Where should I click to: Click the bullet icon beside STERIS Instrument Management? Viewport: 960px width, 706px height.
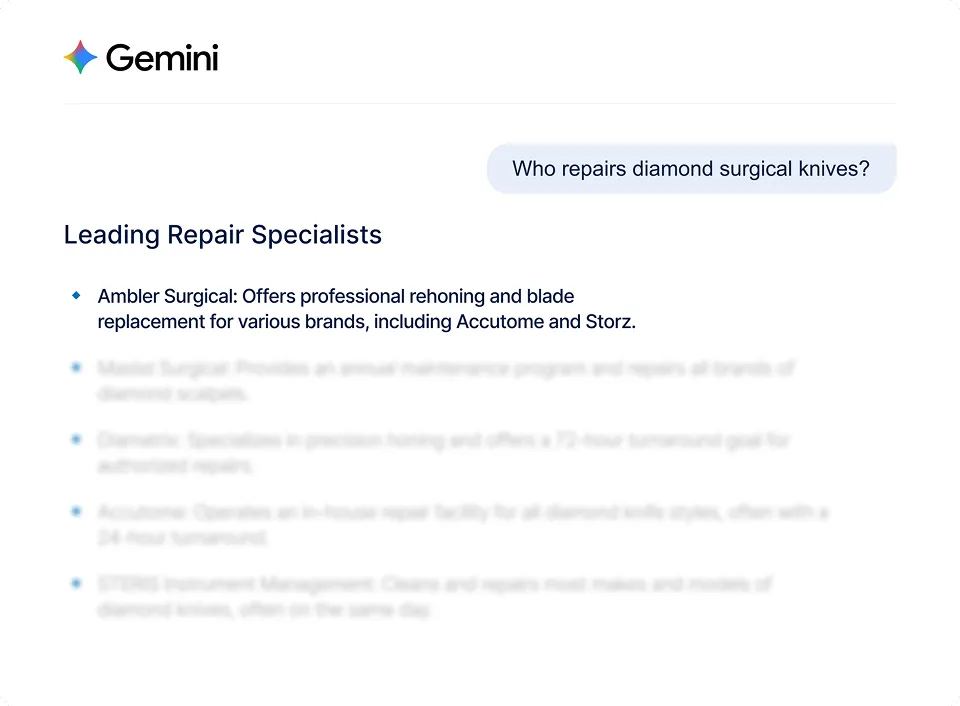[x=76, y=583]
